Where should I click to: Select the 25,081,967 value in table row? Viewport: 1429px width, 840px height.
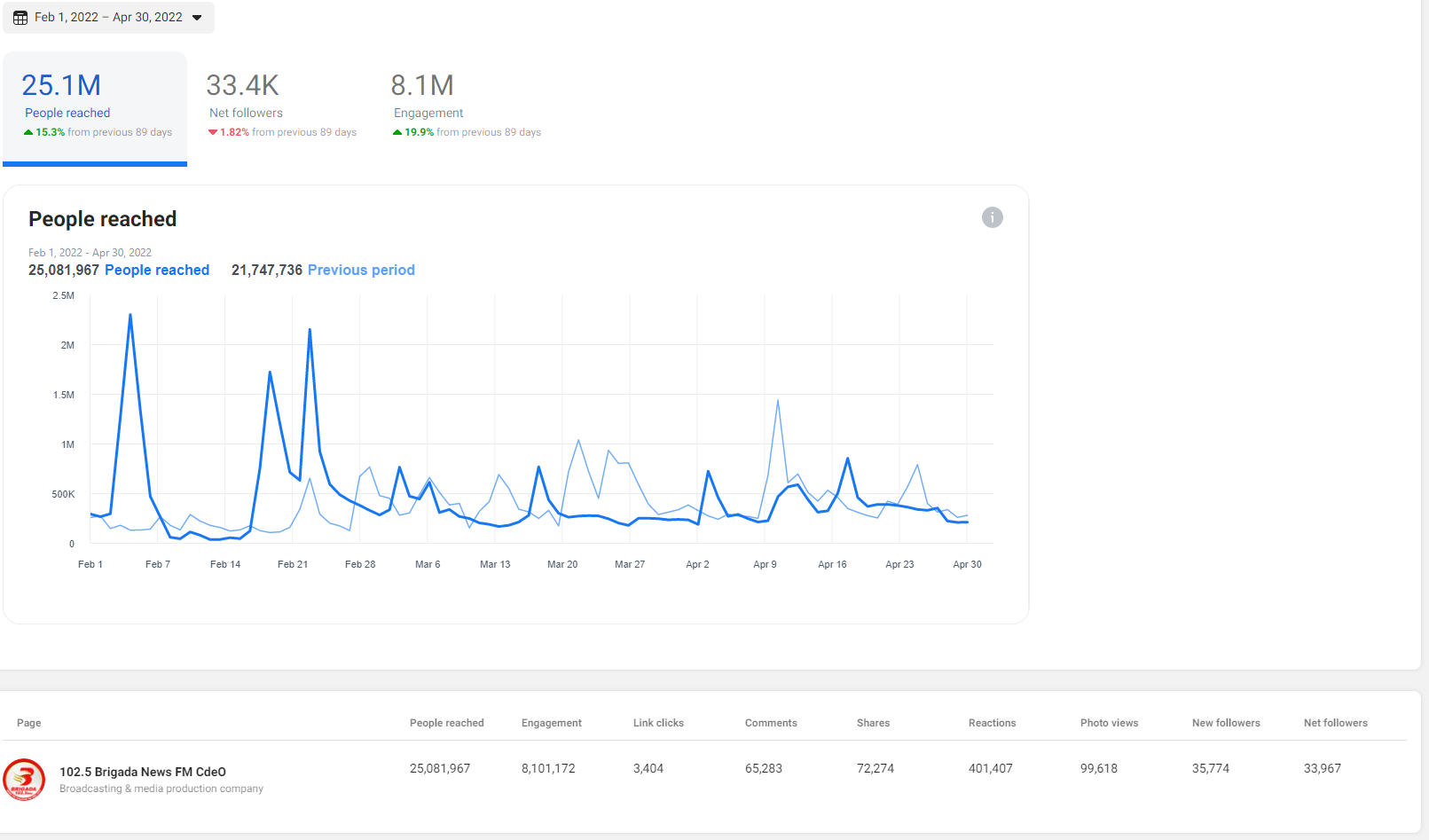(440, 768)
